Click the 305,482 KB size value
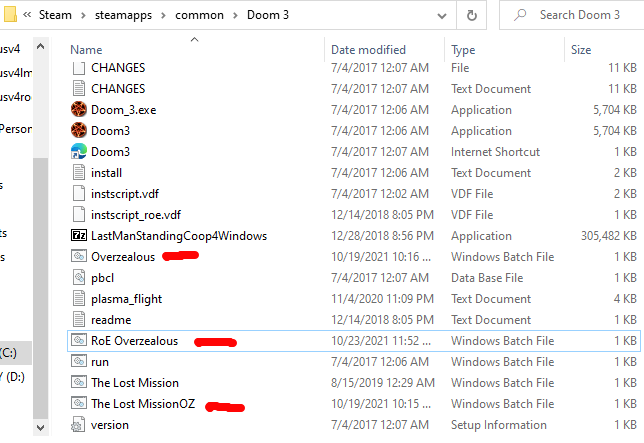The height and width of the screenshot is (443, 644). pyautogui.click(x=608, y=236)
